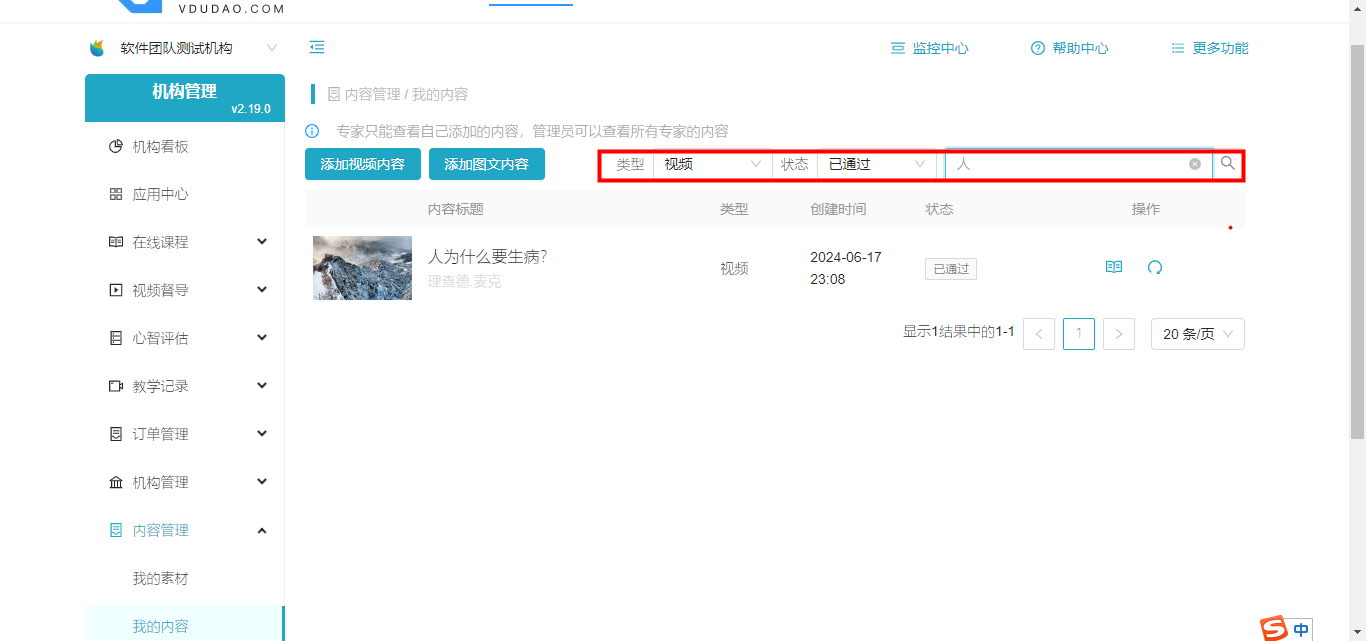Expand the 订单管理 submenu arrow
This screenshot has height=641, width=1366.
coord(262,434)
